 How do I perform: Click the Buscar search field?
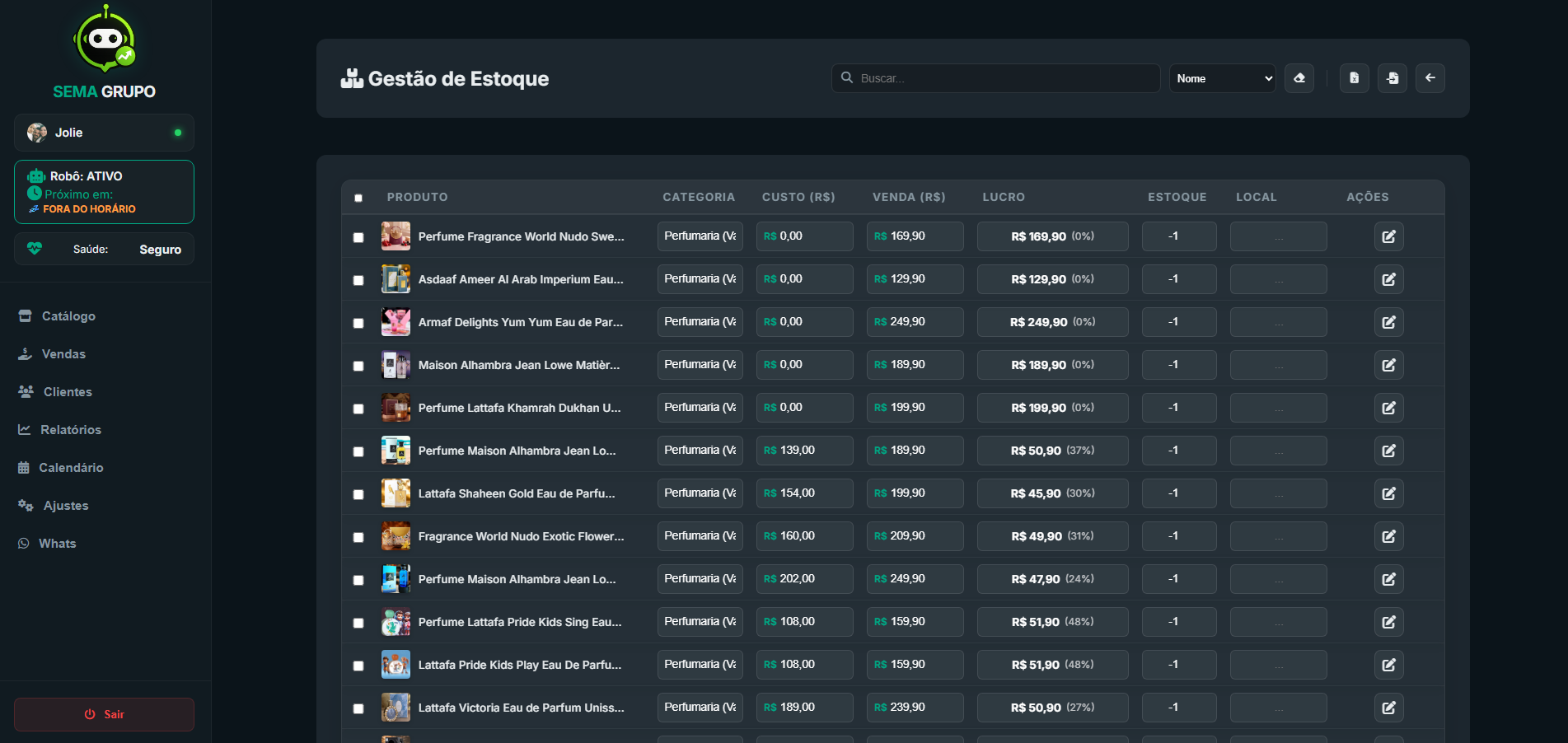(x=995, y=78)
